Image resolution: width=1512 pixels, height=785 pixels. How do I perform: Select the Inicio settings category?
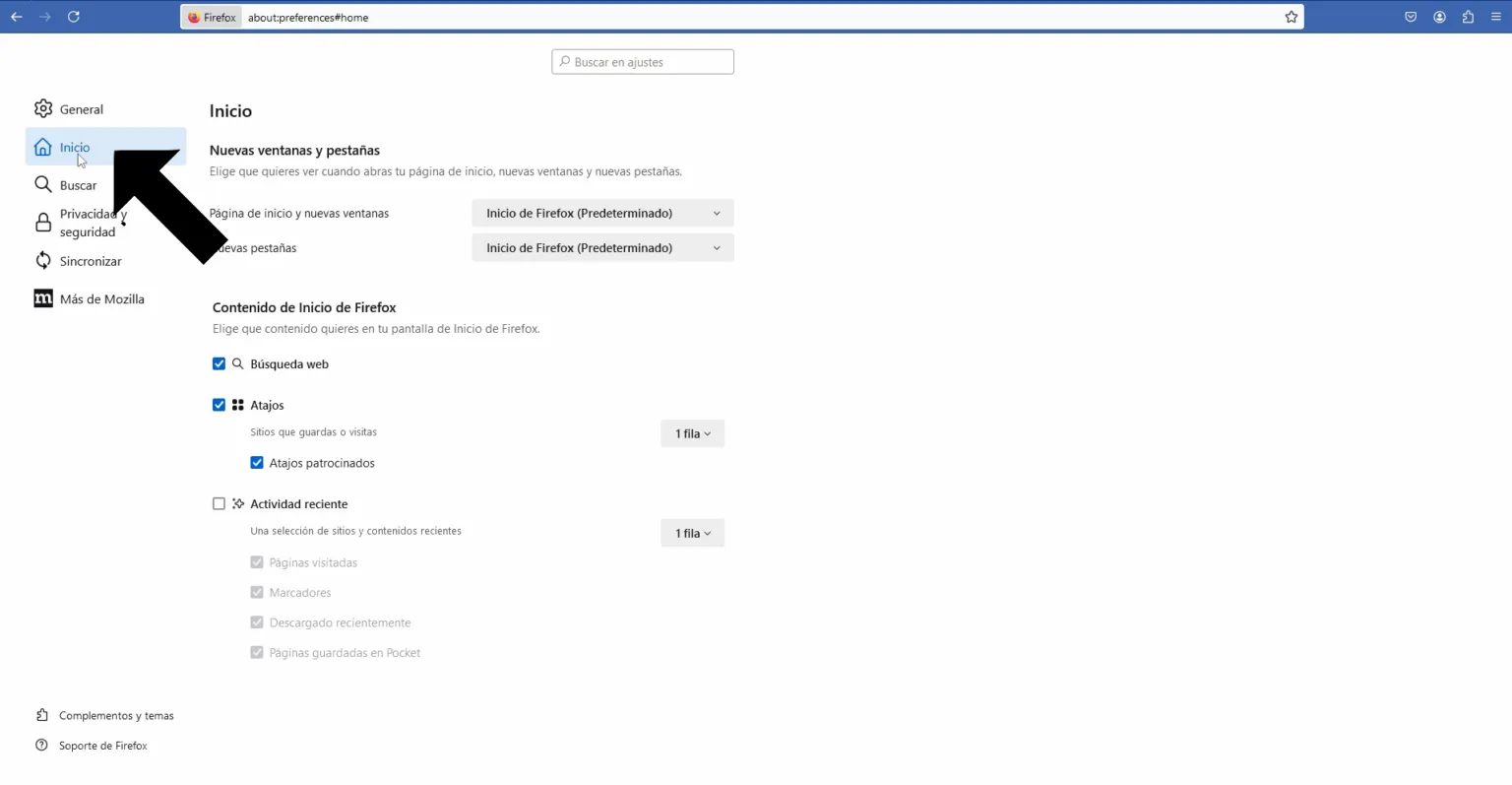click(105, 147)
